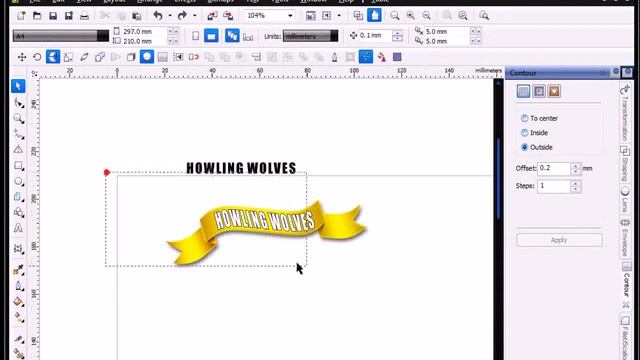Screen dimensions: 640x360
Task: Adjust the nudge distance 0.1 mm spinner
Action: tap(397, 36)
